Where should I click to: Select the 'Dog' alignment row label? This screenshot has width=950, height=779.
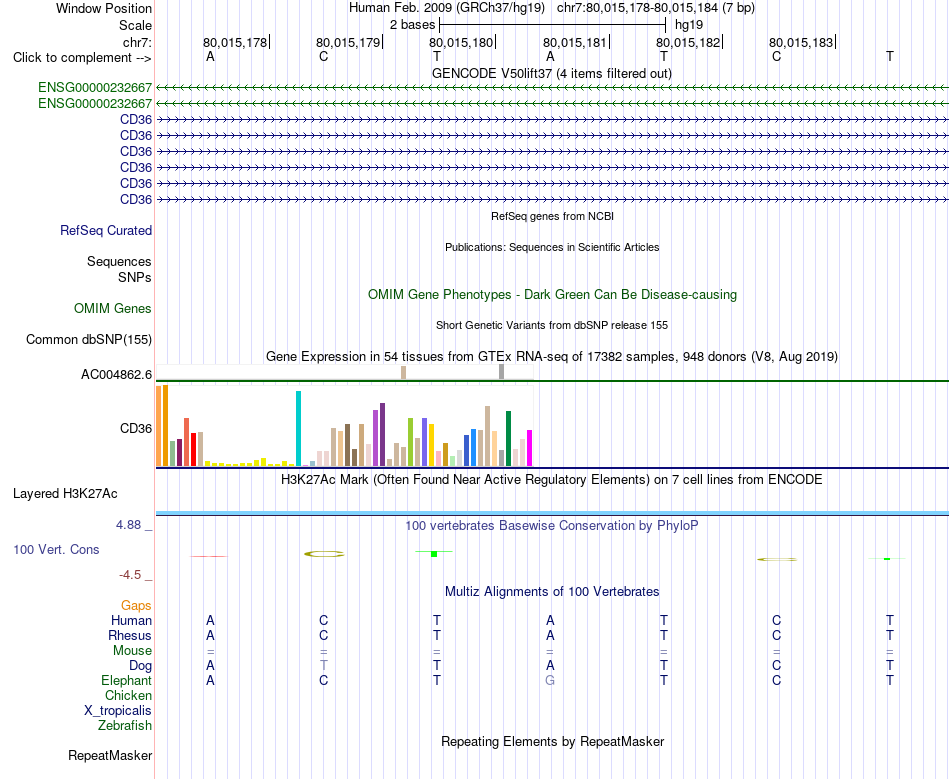[140, 665]
